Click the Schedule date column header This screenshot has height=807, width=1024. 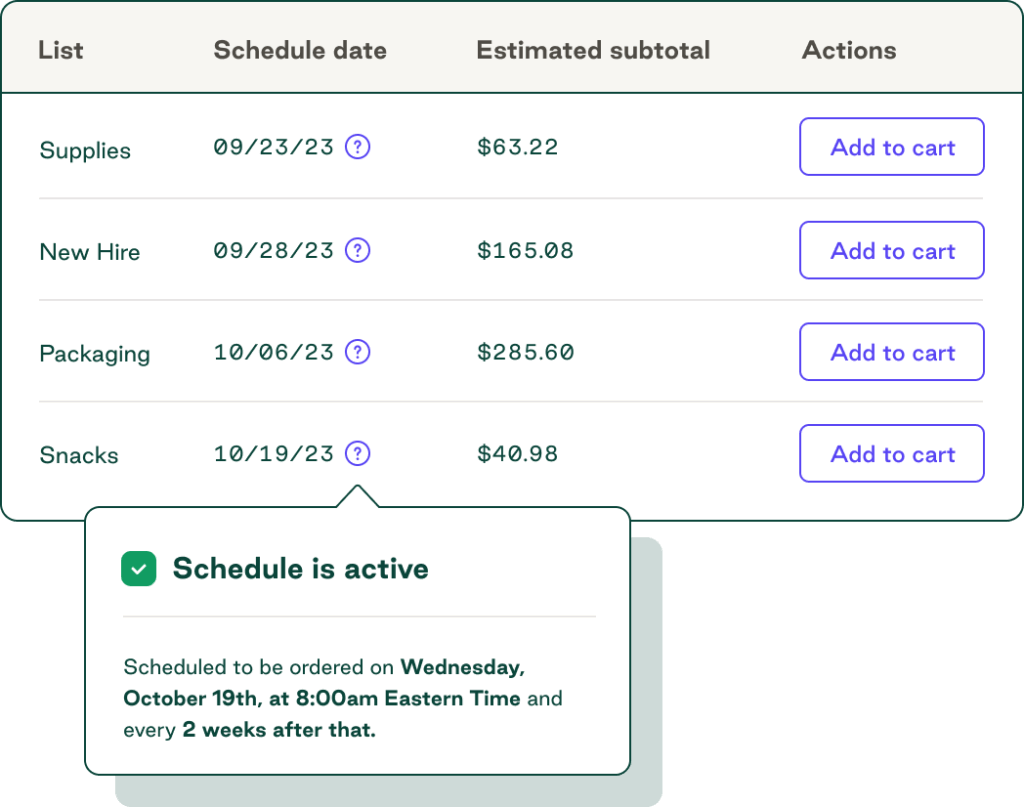(x=300, y=50)
